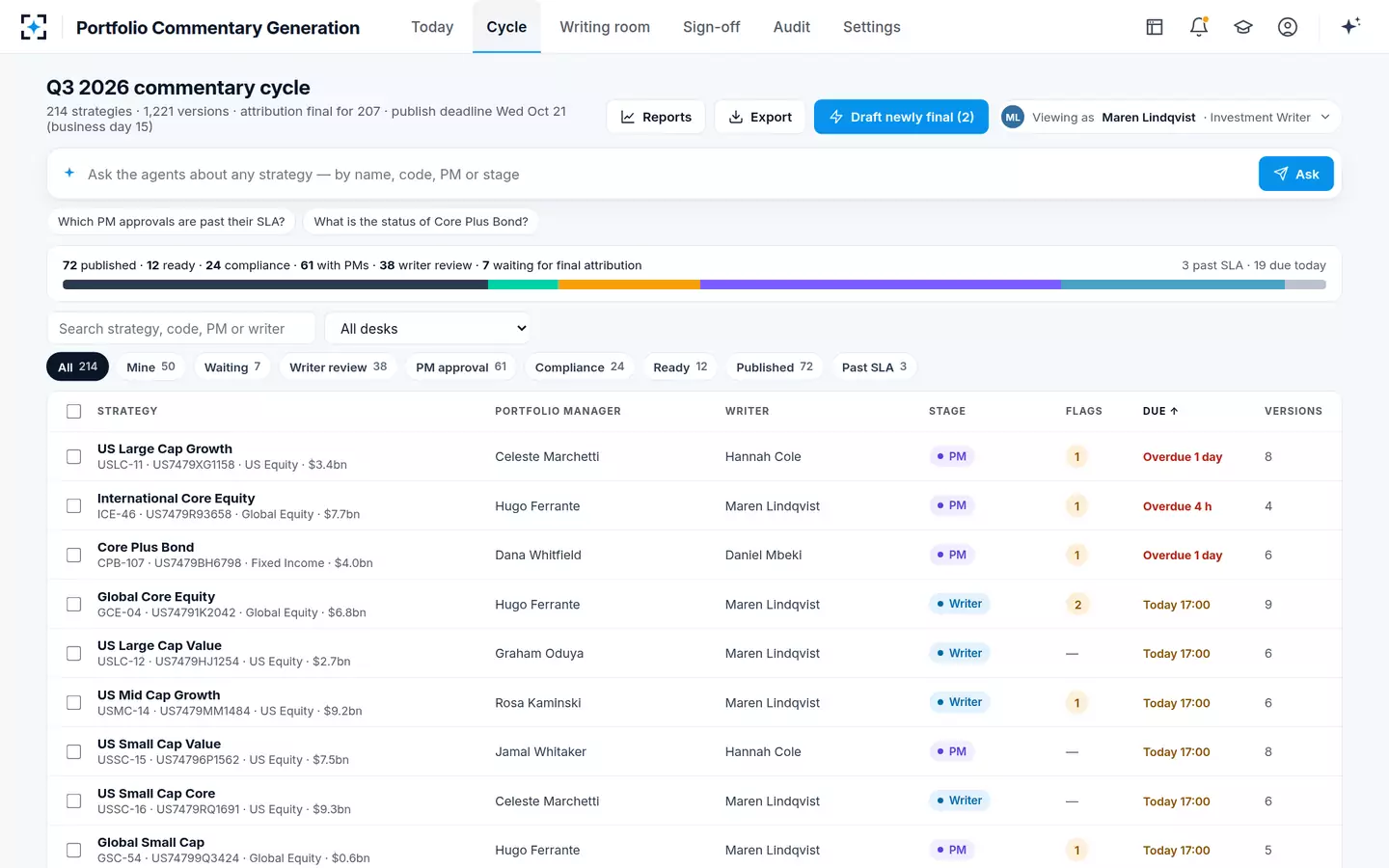Open the AI sparkle assistant icon

point(1350,26)
